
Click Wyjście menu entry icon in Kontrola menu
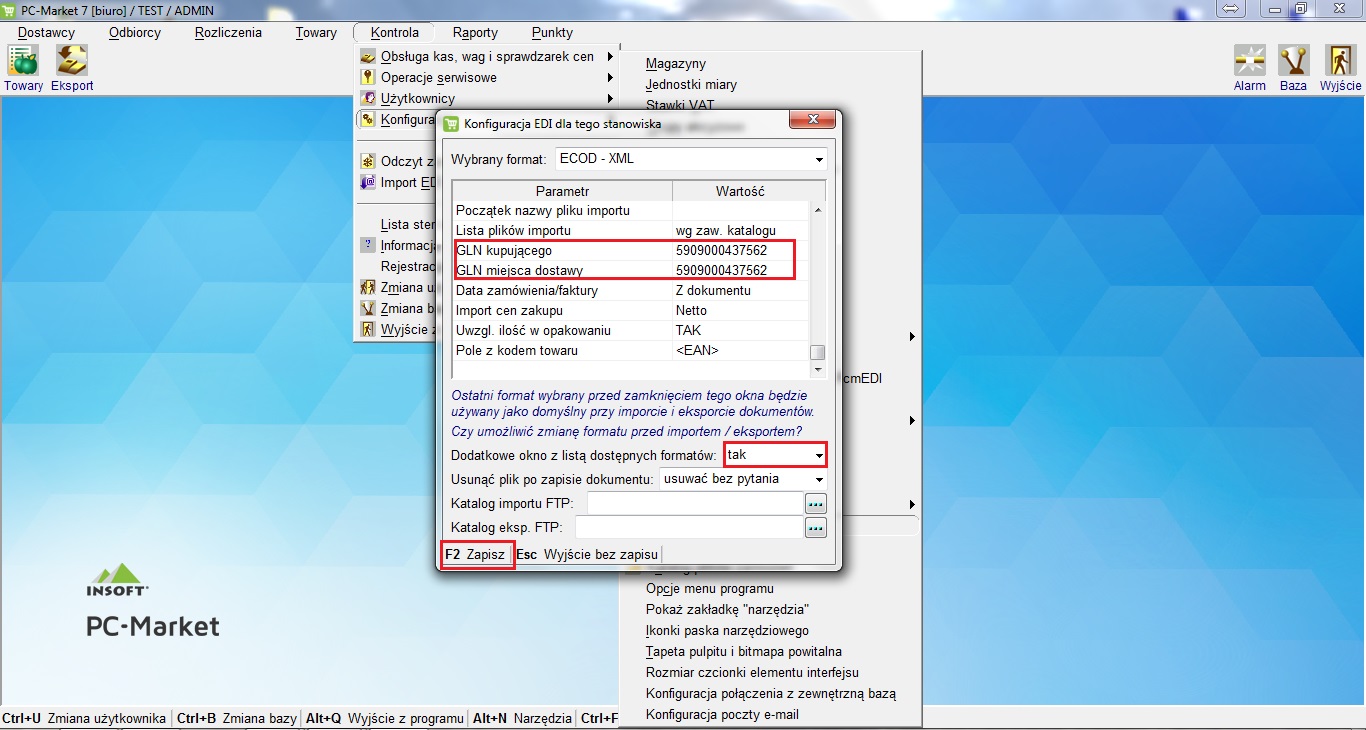pyautogui.click(x=367, y=330)
